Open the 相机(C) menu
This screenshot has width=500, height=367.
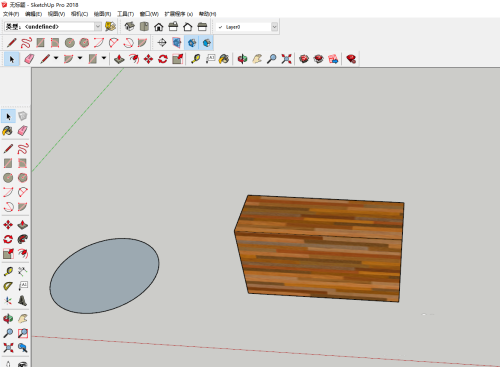pyautogui.click(x=79, y=14)
